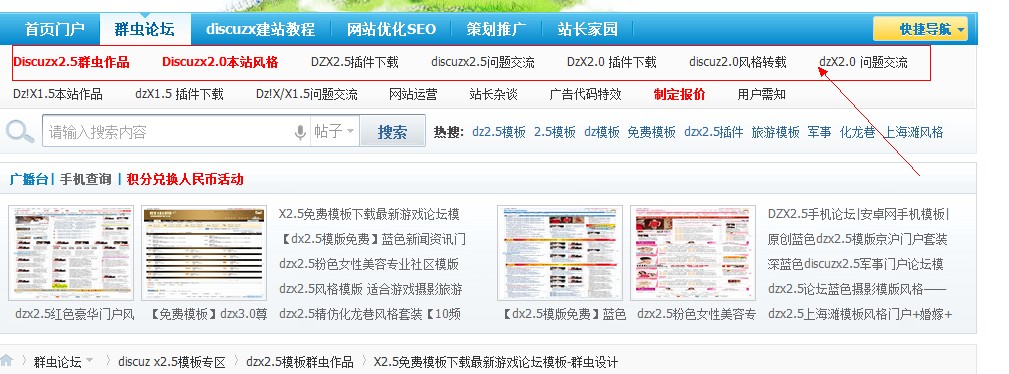Go to dzx2.5模板群虫作品 breadcrumb
The height and width of the screenshot is (374, 1009).
[x=300, y=361]
